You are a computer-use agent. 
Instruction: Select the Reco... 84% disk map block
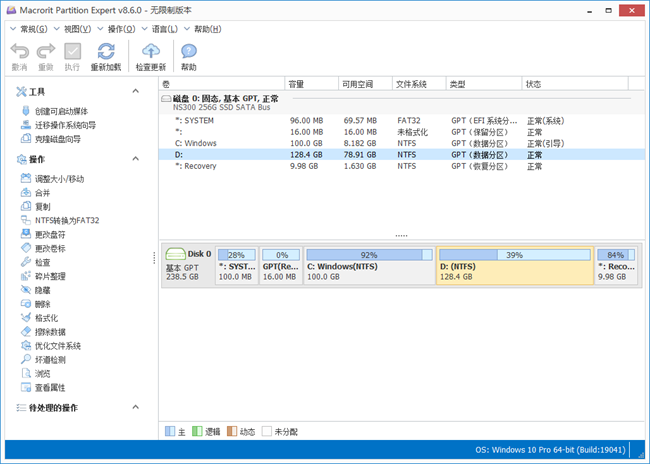(x=616, y=265)
